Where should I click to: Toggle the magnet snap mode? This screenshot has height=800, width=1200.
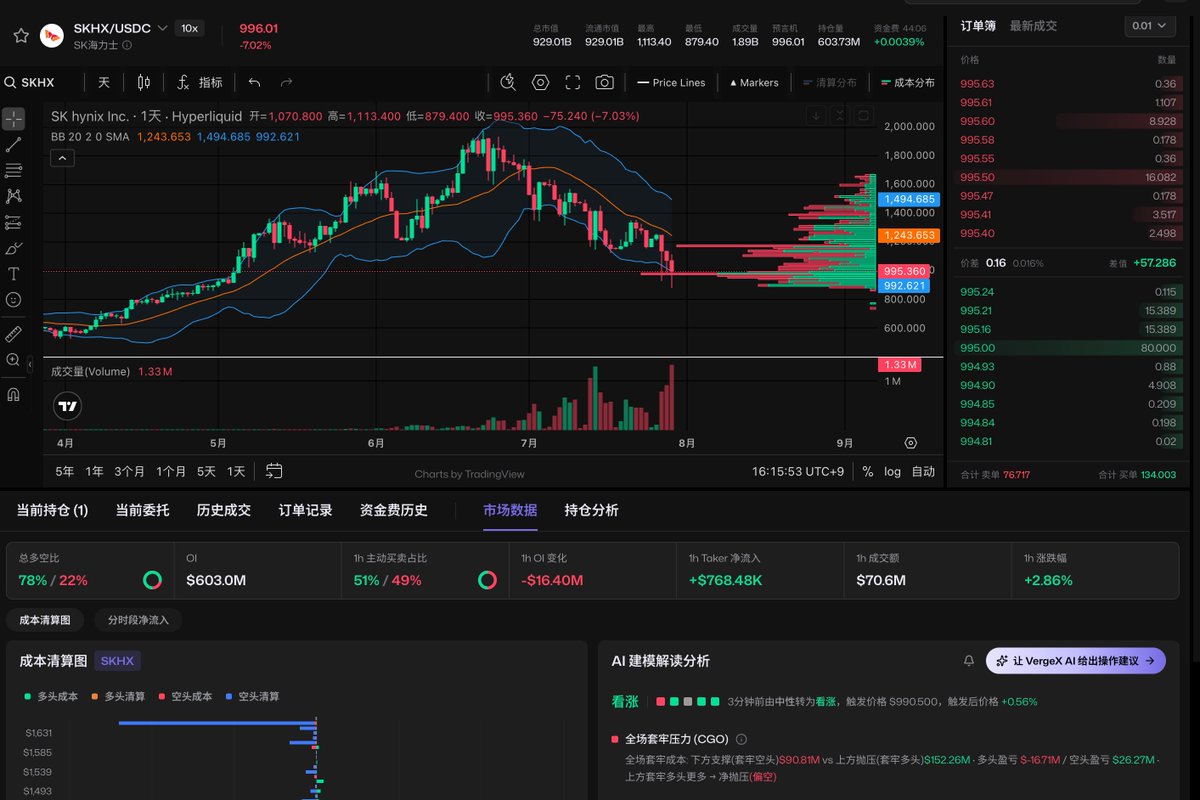point(13,394)
